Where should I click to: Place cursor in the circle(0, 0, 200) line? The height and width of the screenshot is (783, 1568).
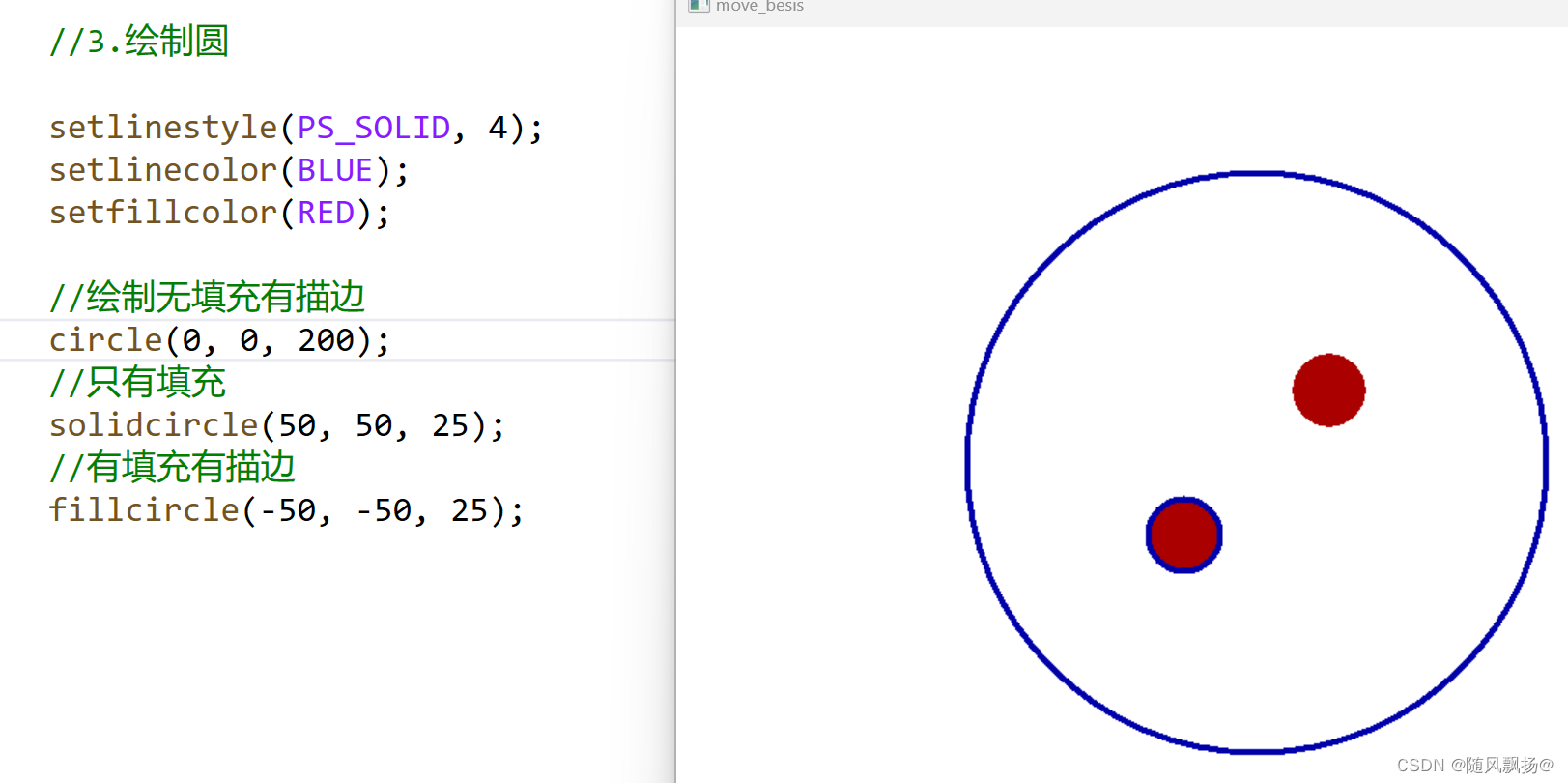pyautogui.click(x=220, y=340)
